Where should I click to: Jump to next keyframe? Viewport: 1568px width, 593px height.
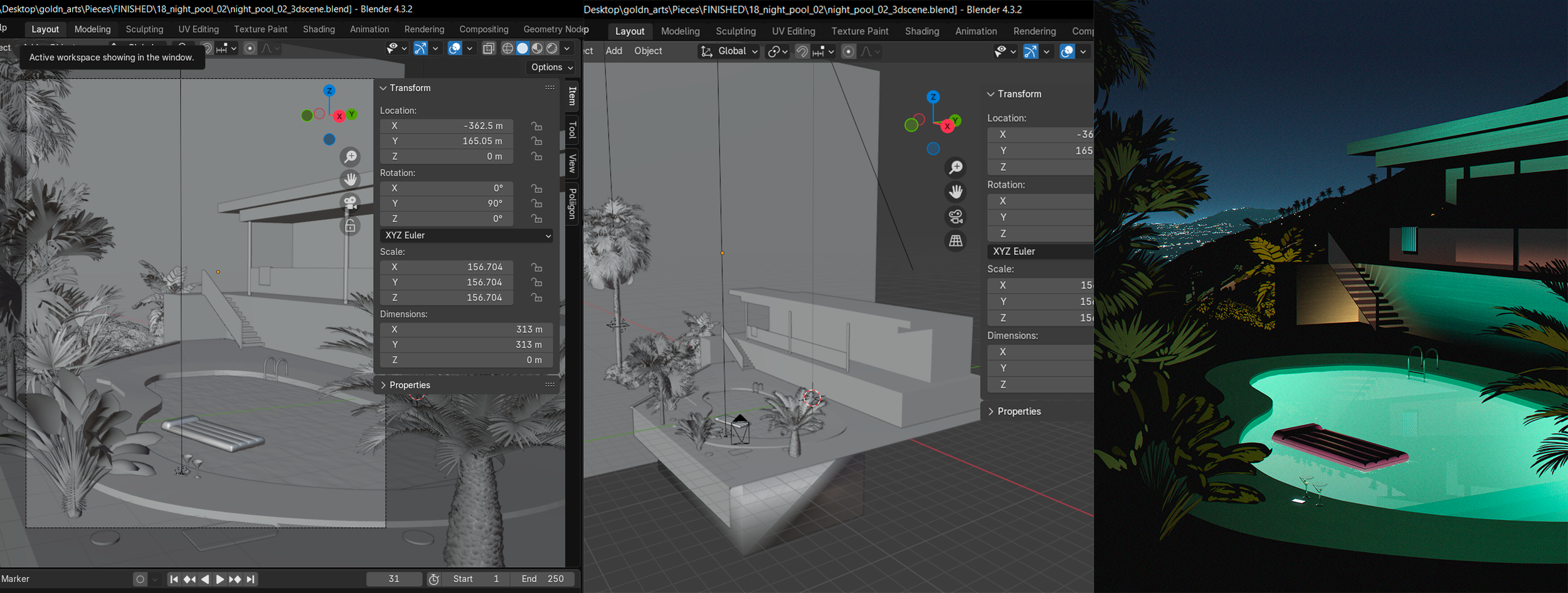[235, 579]
